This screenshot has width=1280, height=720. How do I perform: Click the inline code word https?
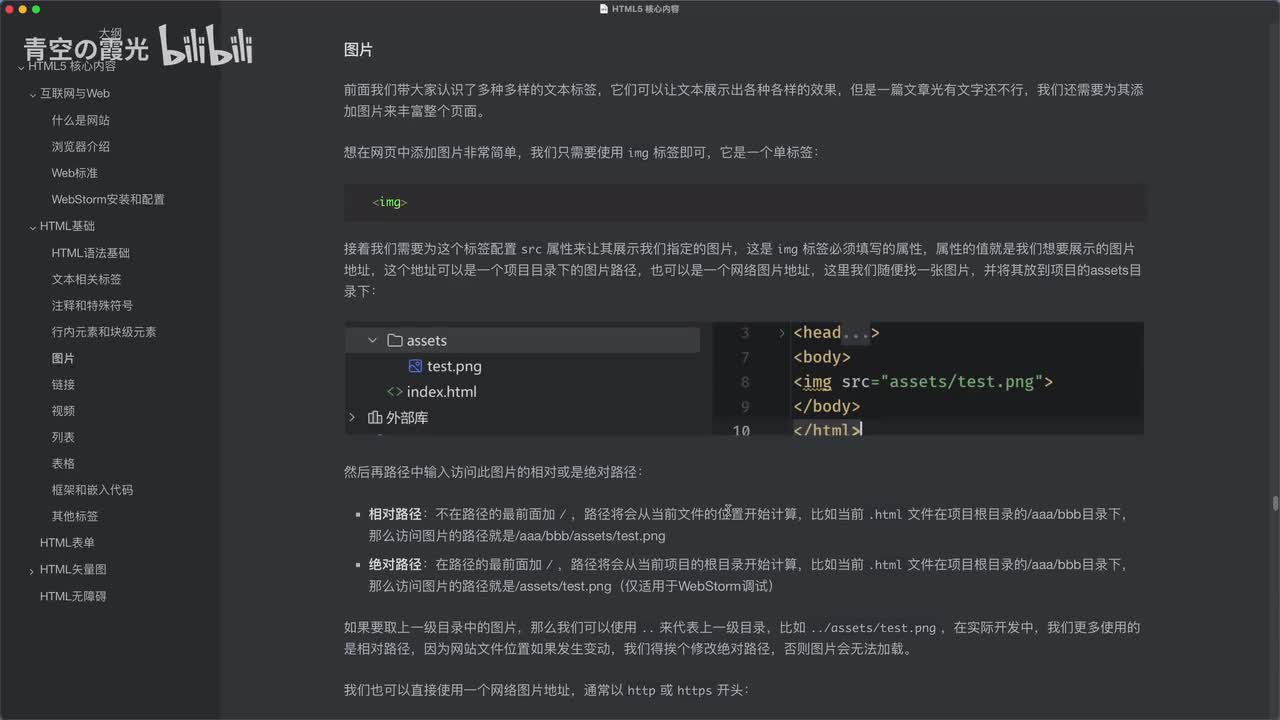point(695,690)
